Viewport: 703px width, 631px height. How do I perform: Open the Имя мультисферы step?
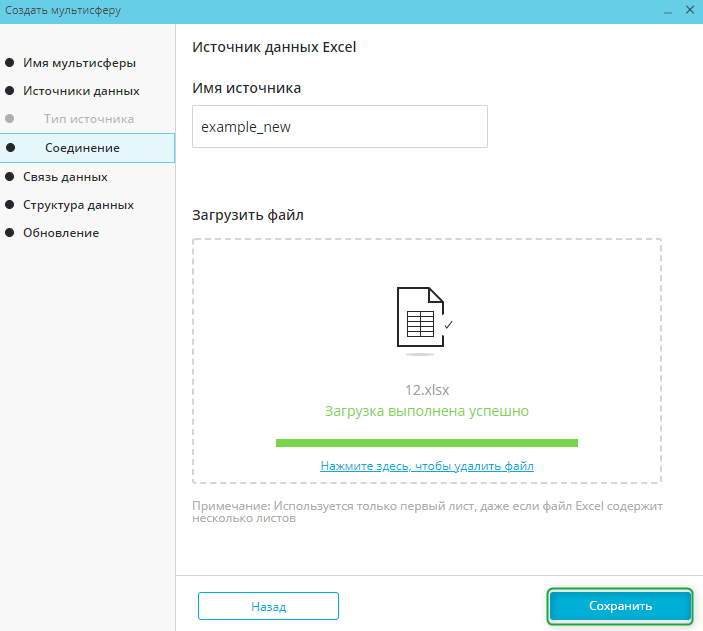(79, 63)
